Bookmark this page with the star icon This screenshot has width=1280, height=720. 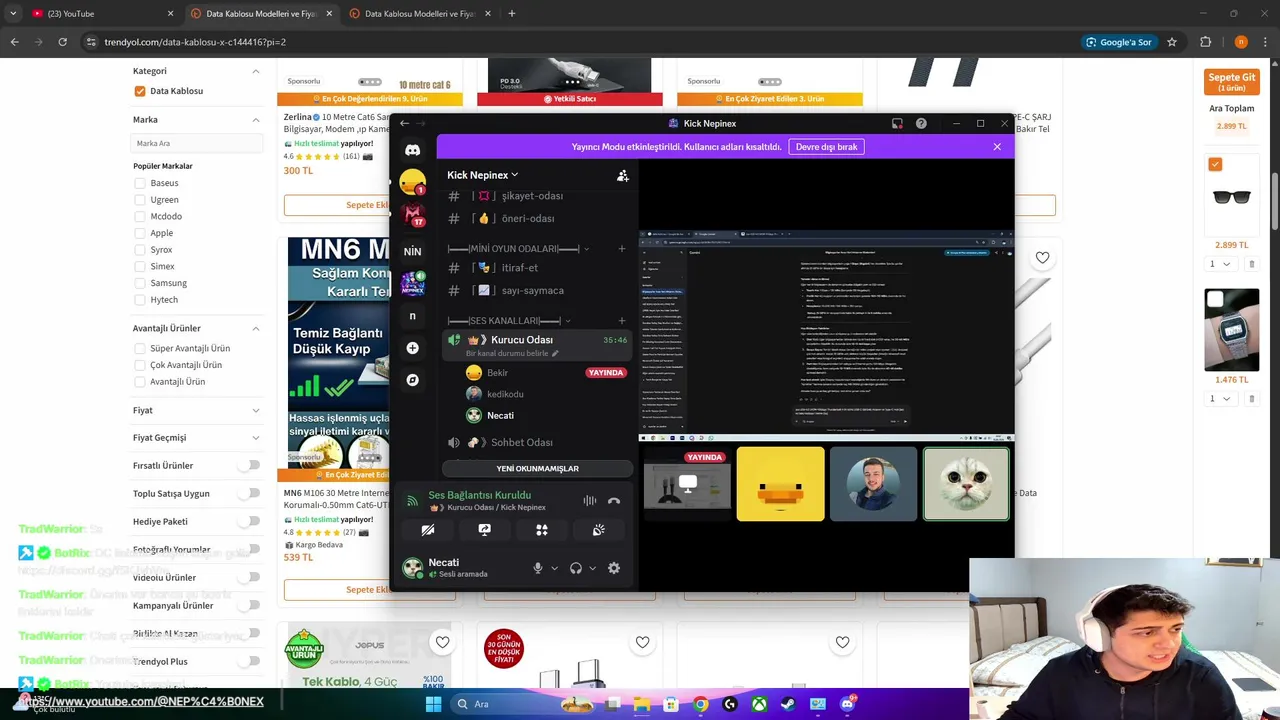point(1172,42)
